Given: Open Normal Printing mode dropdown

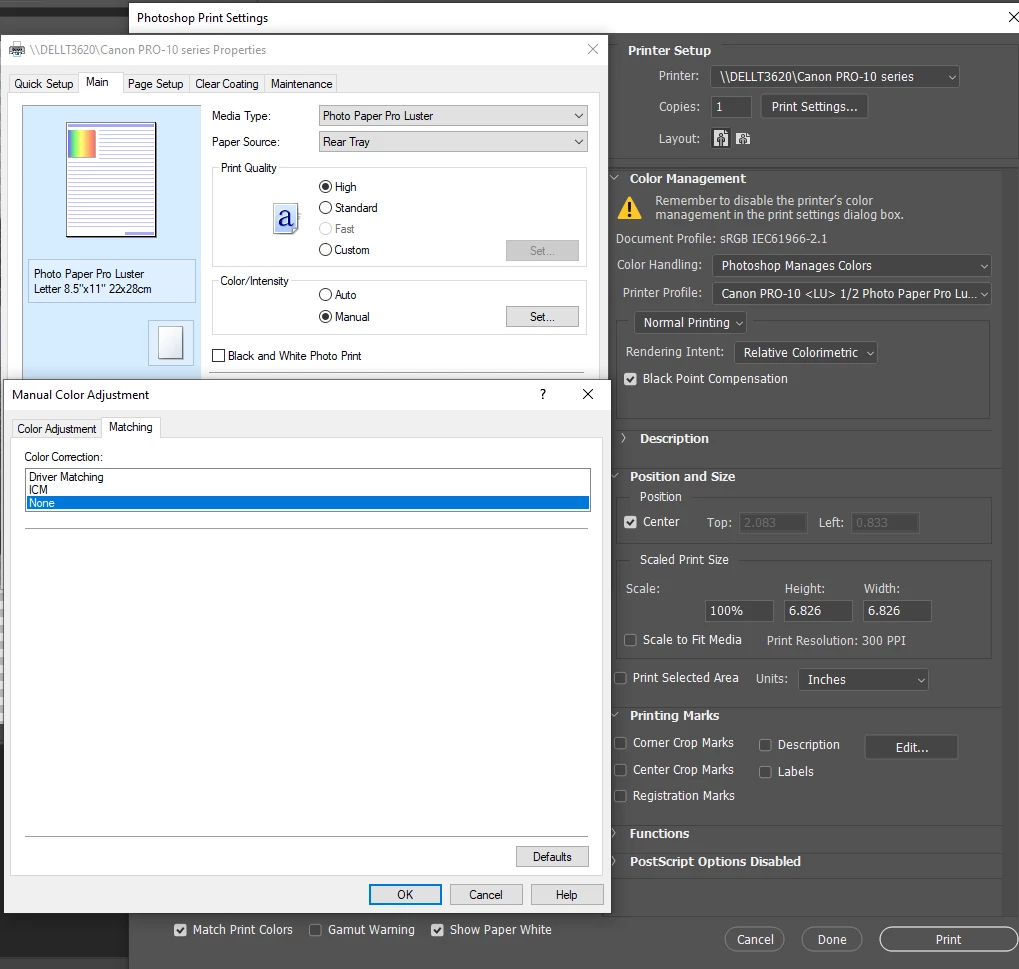Looking at the screenshot, I should [690, 322].
